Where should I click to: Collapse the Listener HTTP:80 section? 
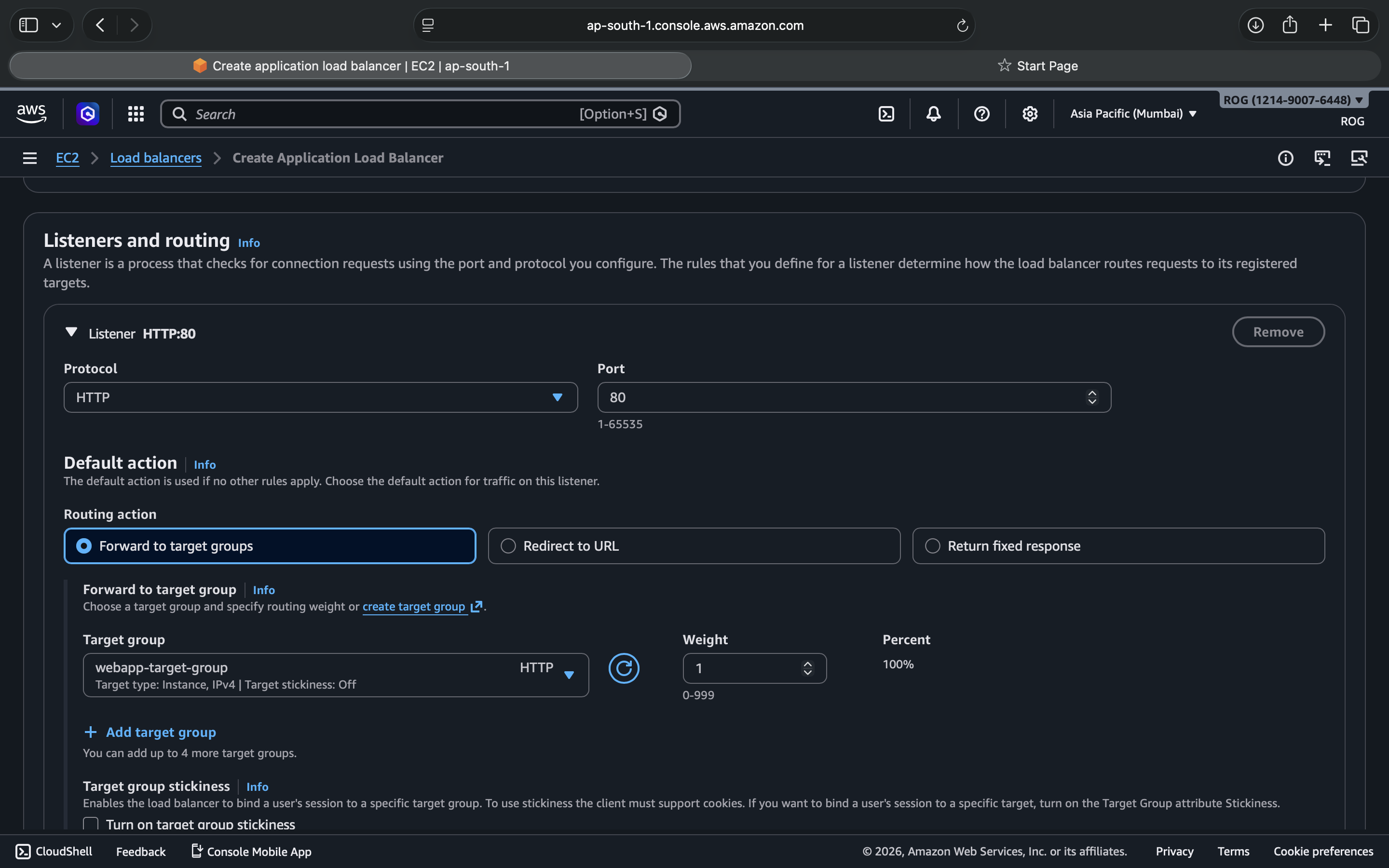click(71, 332)
